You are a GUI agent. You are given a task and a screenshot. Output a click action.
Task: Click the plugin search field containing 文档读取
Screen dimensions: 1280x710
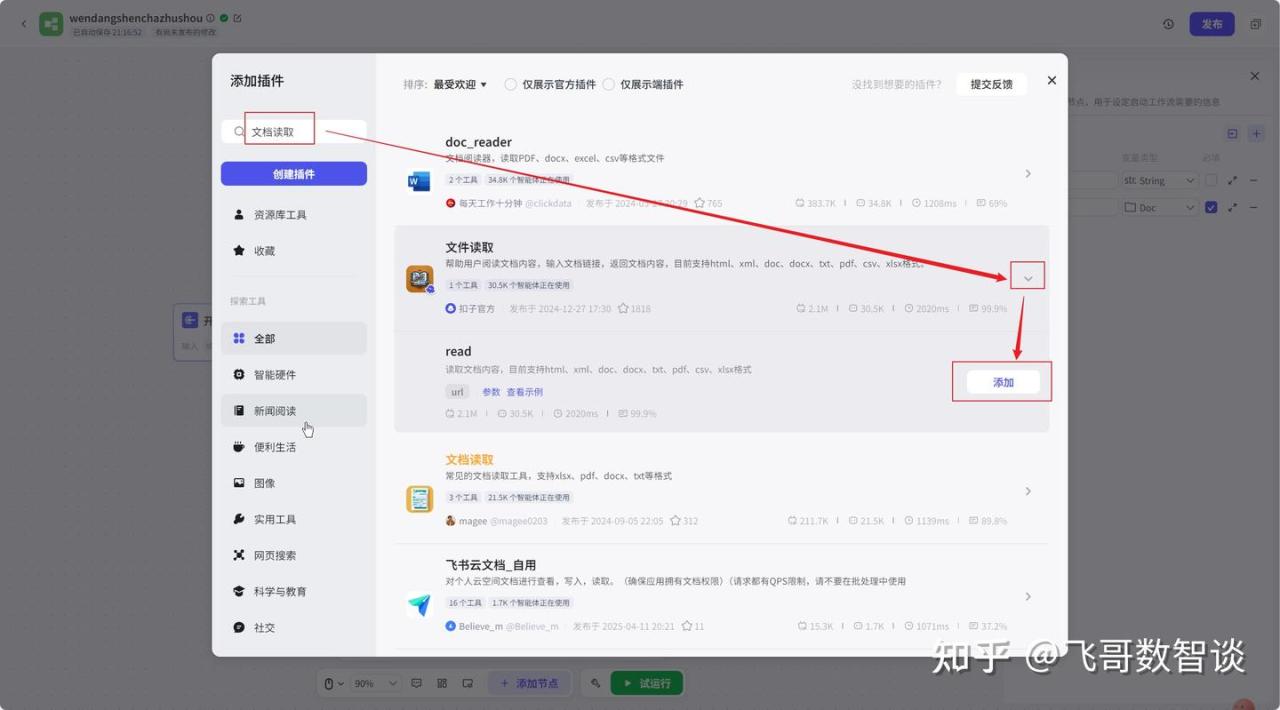(300, 132)
